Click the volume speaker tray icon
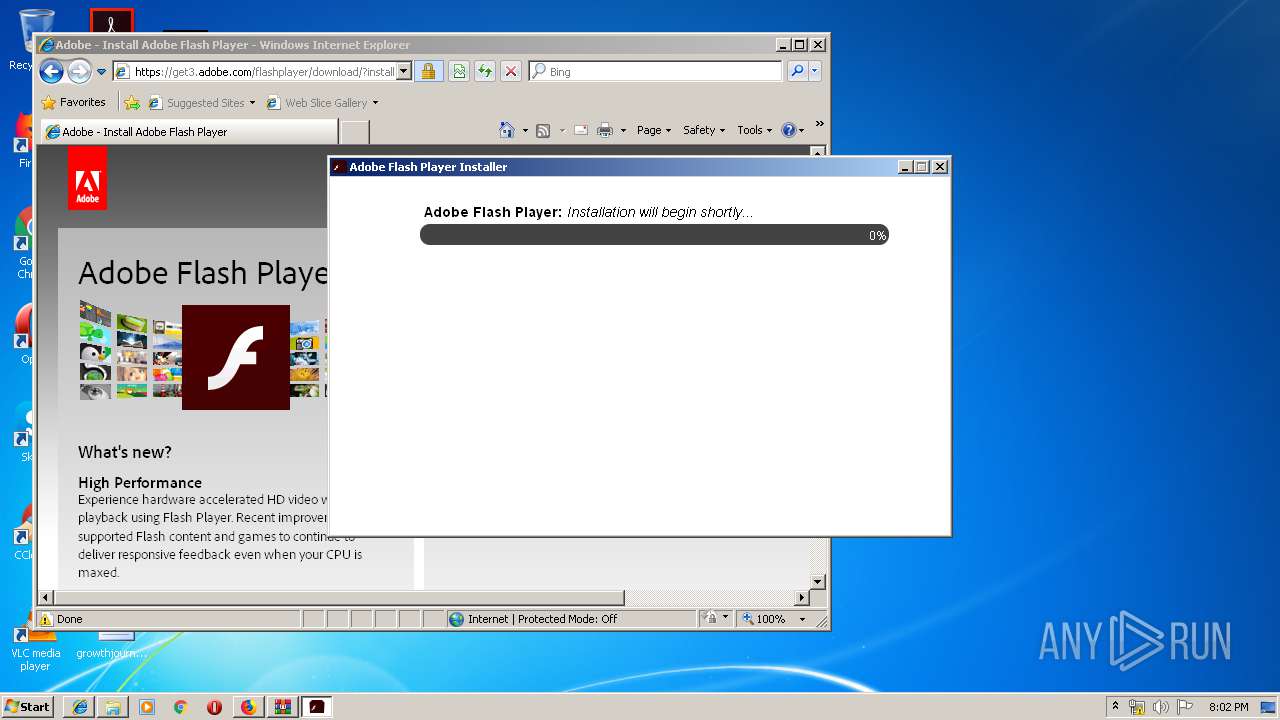The width and height of the screenshot is (1280, 720). tap(1161, 707)
